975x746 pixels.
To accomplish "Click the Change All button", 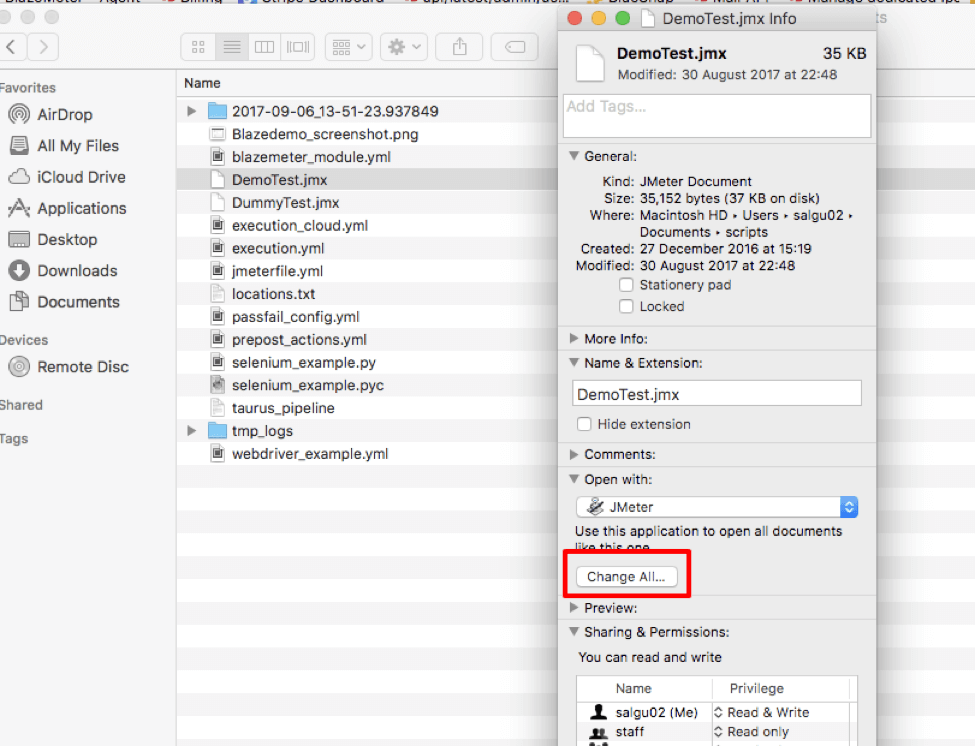I will [626, 577].
